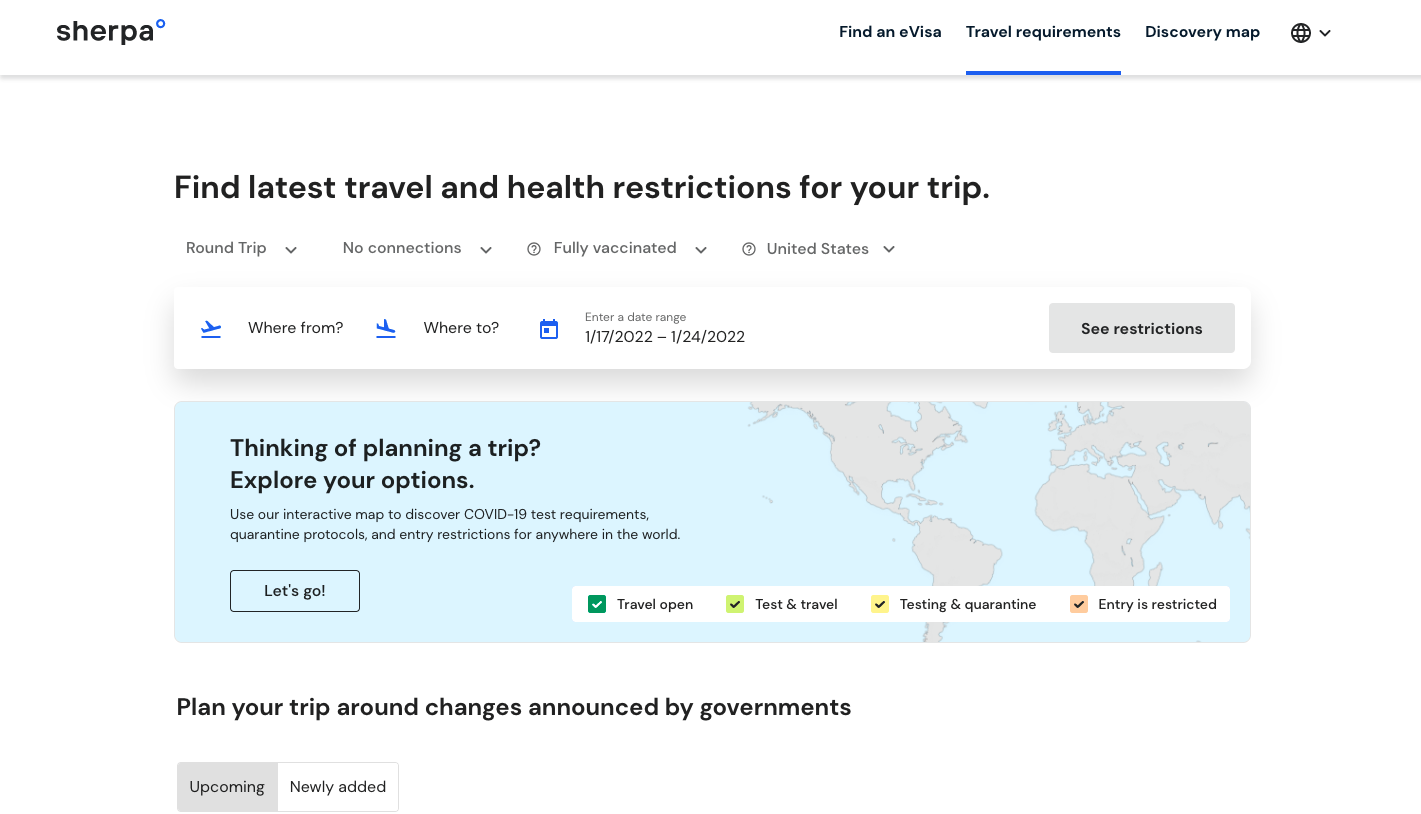Click the sherpa logo

click(x=110, y=31)
